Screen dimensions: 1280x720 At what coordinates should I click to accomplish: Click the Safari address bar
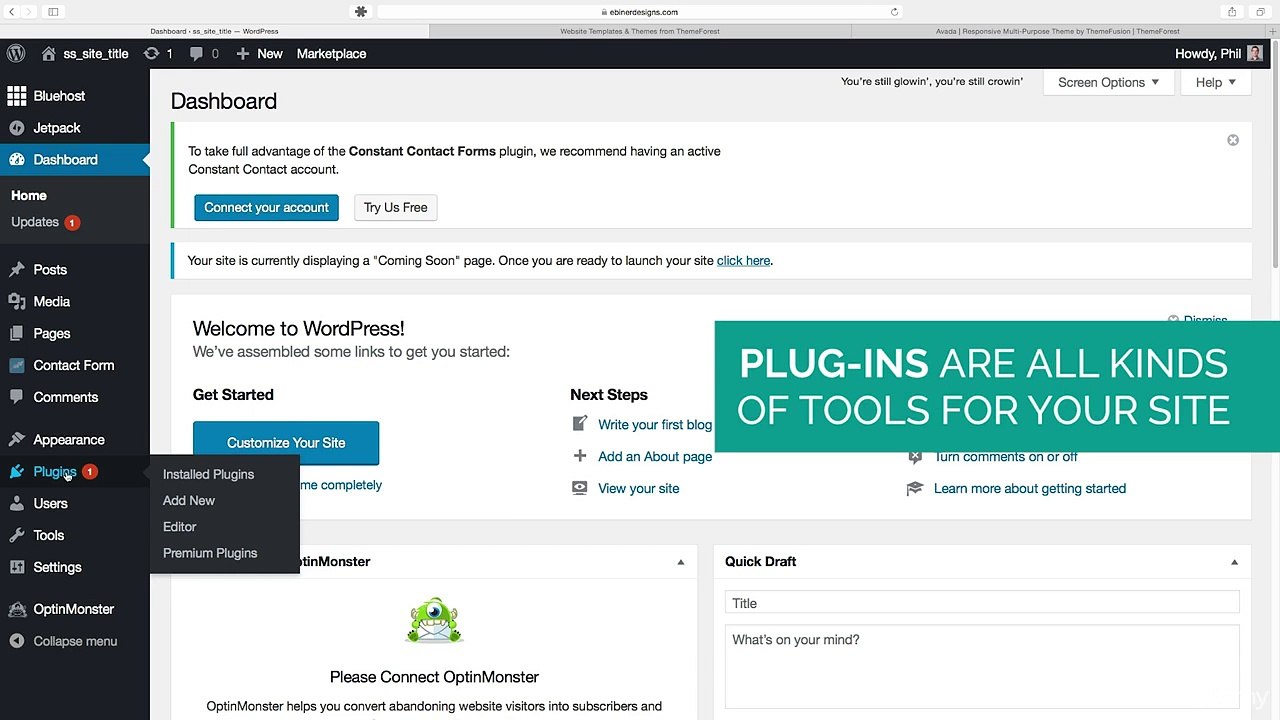click(640, 12)
